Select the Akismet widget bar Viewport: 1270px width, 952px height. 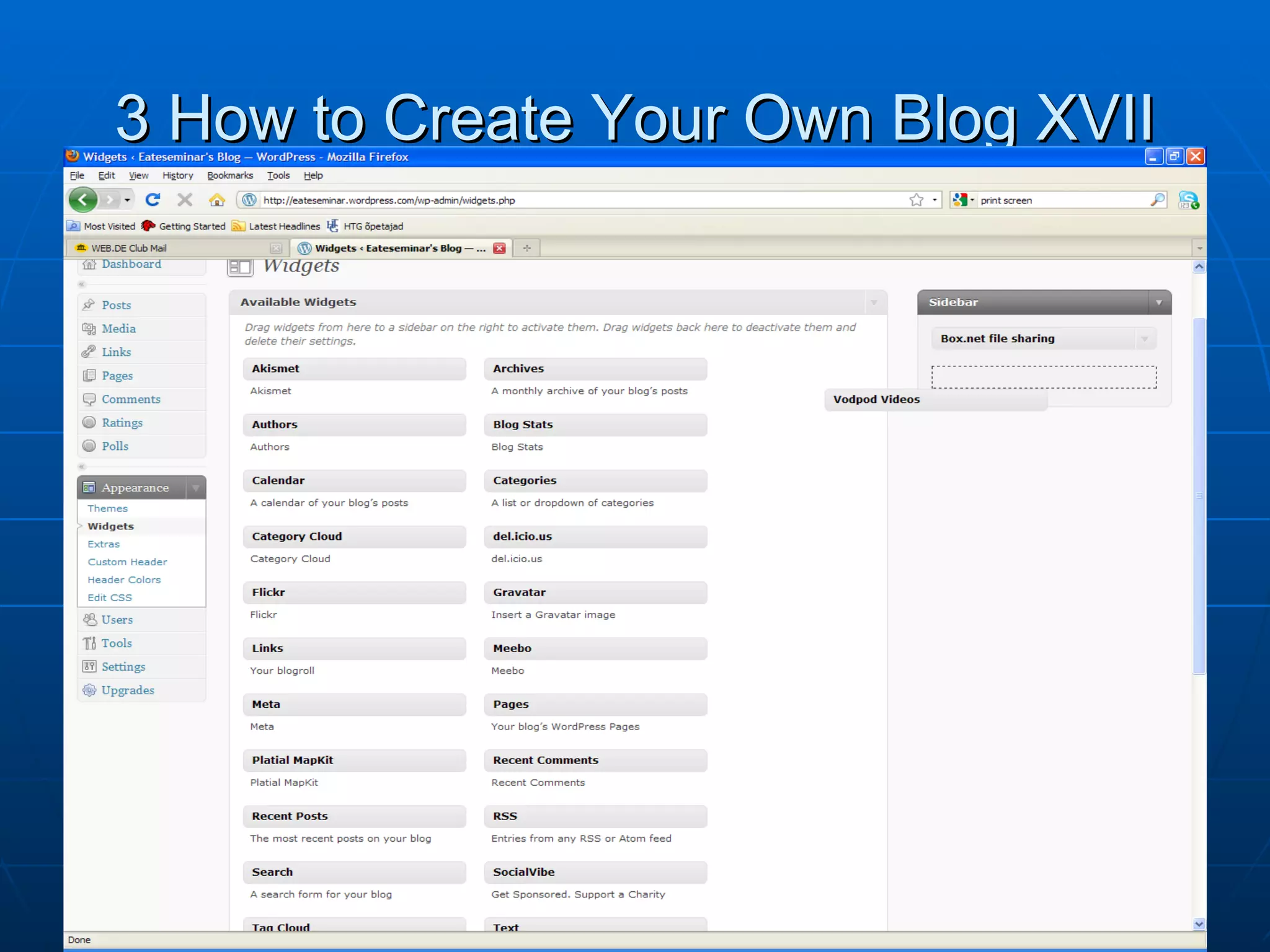pos(354,369)
